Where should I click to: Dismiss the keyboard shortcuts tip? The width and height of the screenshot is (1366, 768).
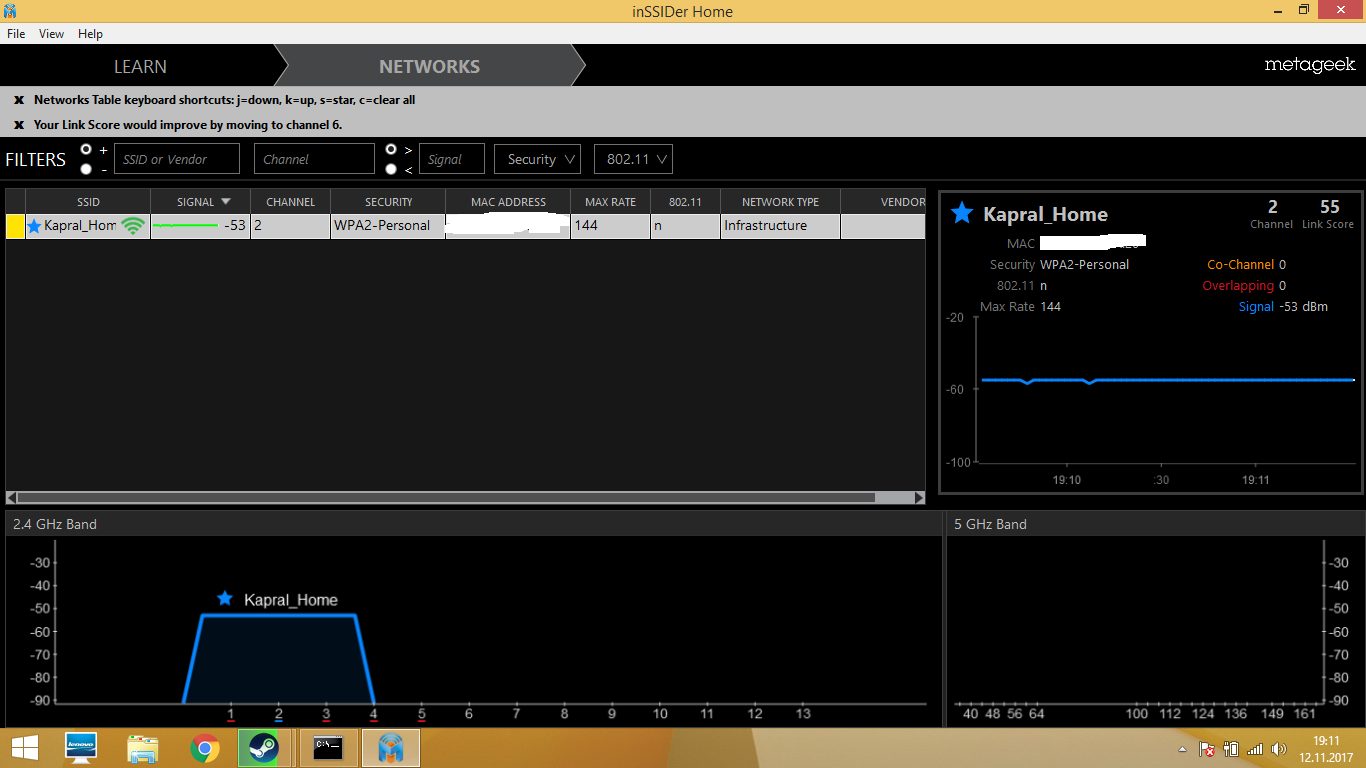point(19,100)
